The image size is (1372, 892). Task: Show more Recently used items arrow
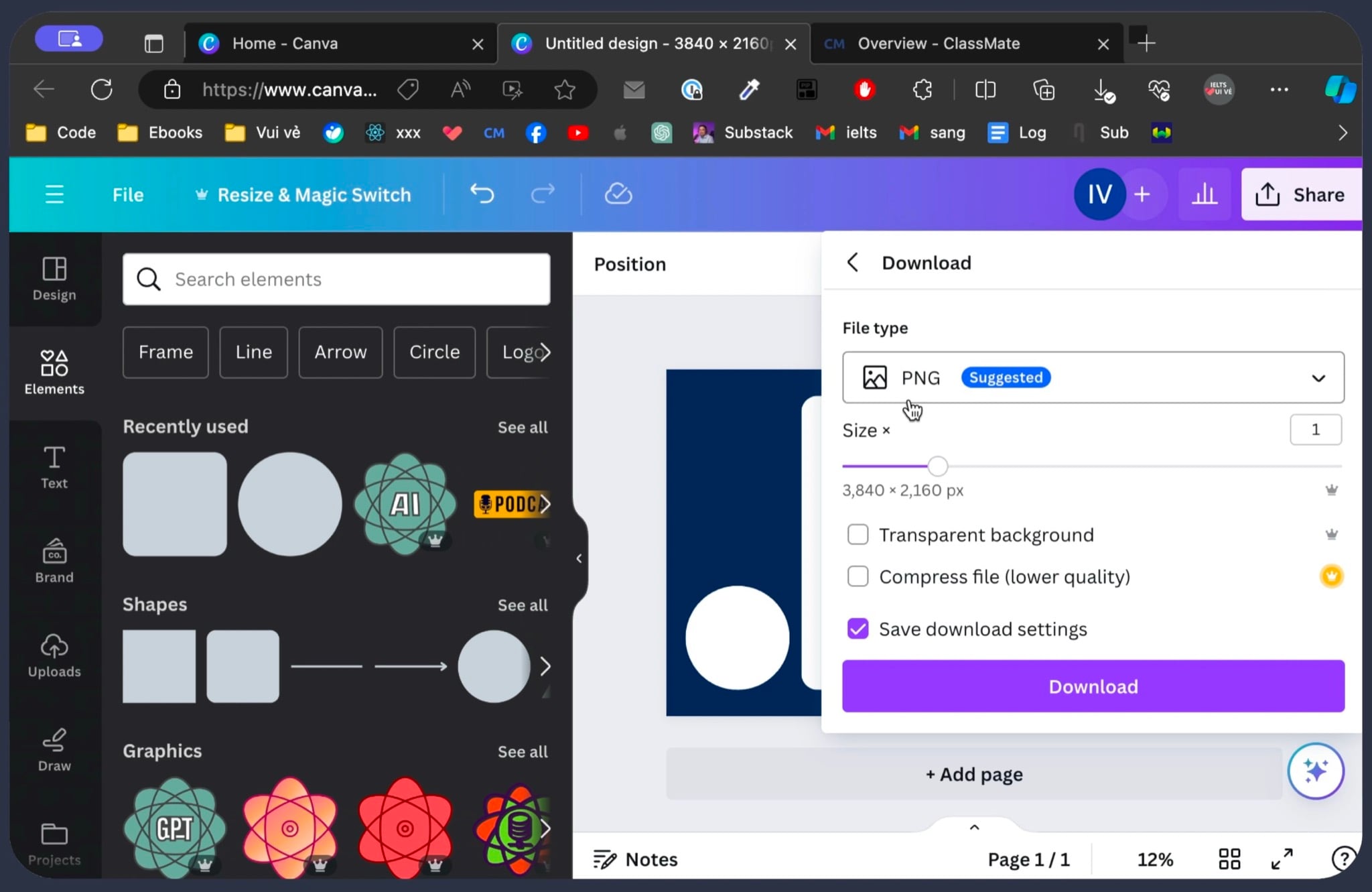point(545,504)
